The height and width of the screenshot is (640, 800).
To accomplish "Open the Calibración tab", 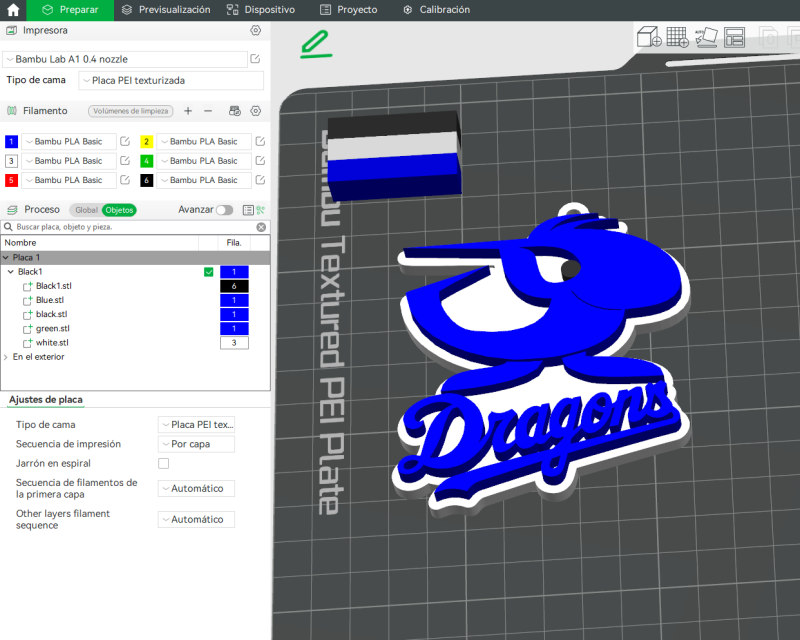I will click(x=437, y=10).
